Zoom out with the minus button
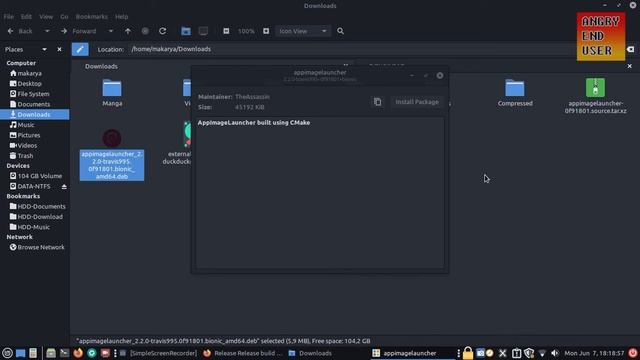The image size is (640, 360). 226,31
